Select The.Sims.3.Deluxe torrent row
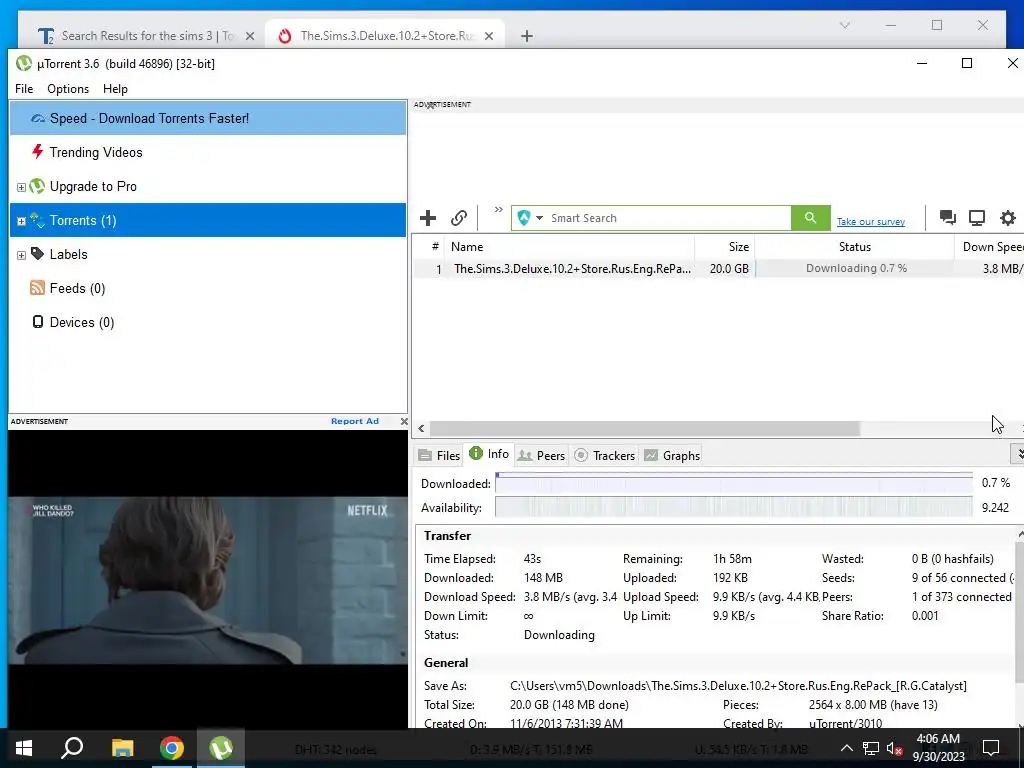Viewport: 1024px width, 768px height. 718,268
